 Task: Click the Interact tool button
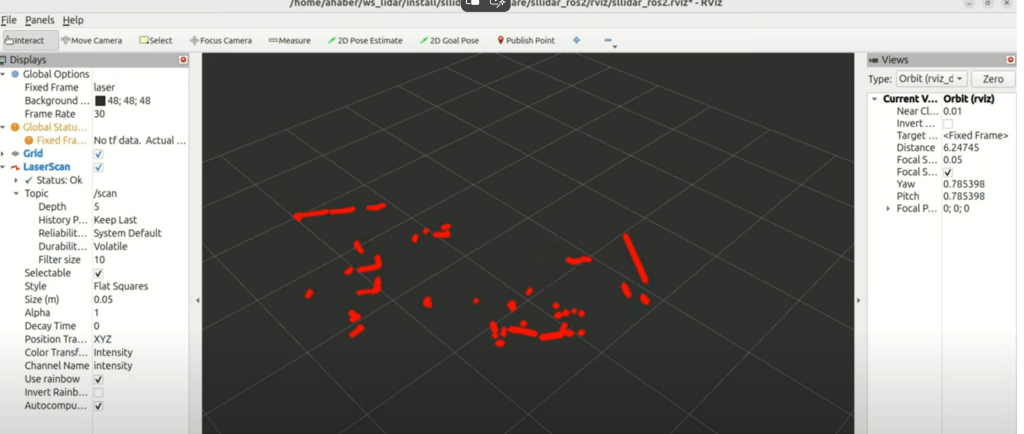pos(25,41)
